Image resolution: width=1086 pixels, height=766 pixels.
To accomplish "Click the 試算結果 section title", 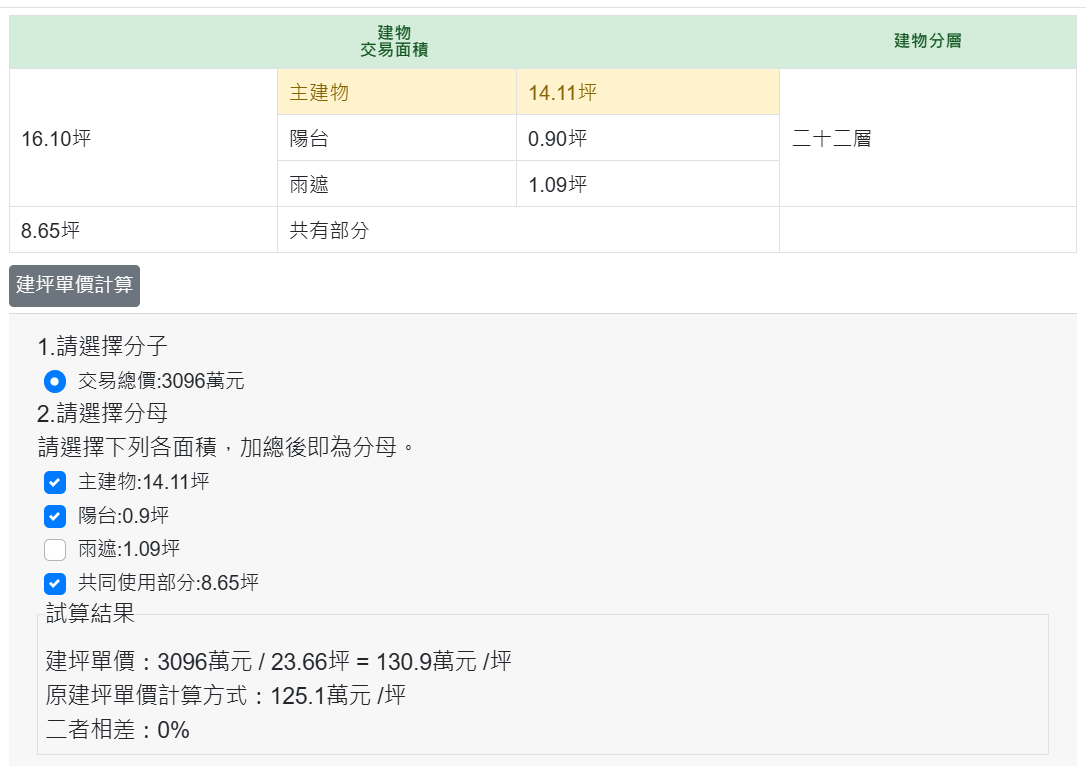I will coord(90,614).
